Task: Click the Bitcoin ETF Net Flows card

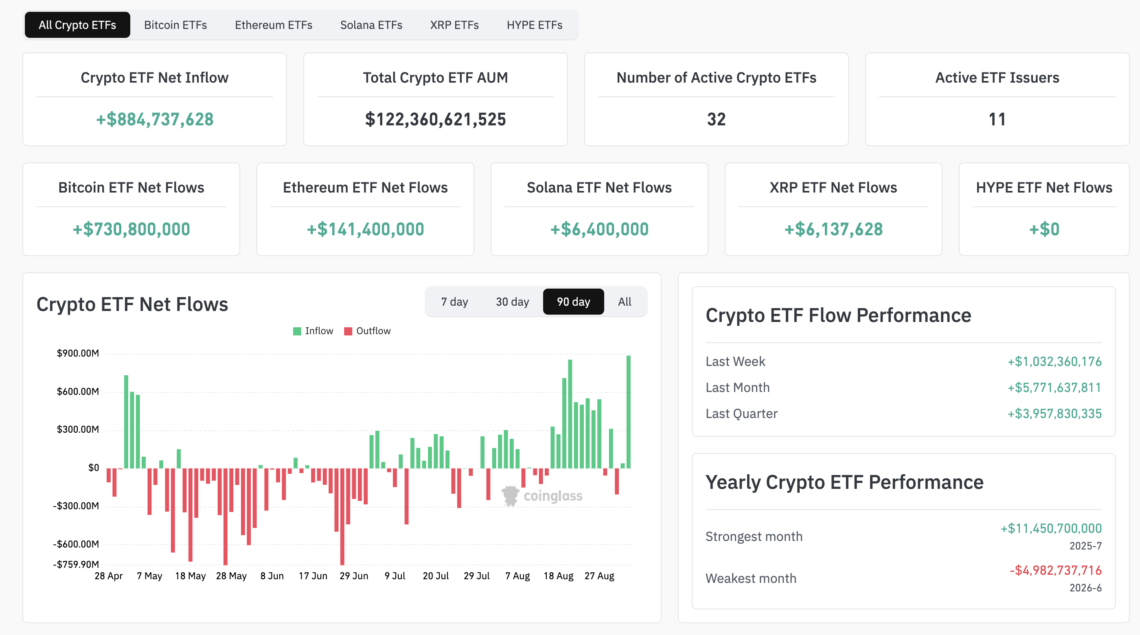Action: click(131, 209)
